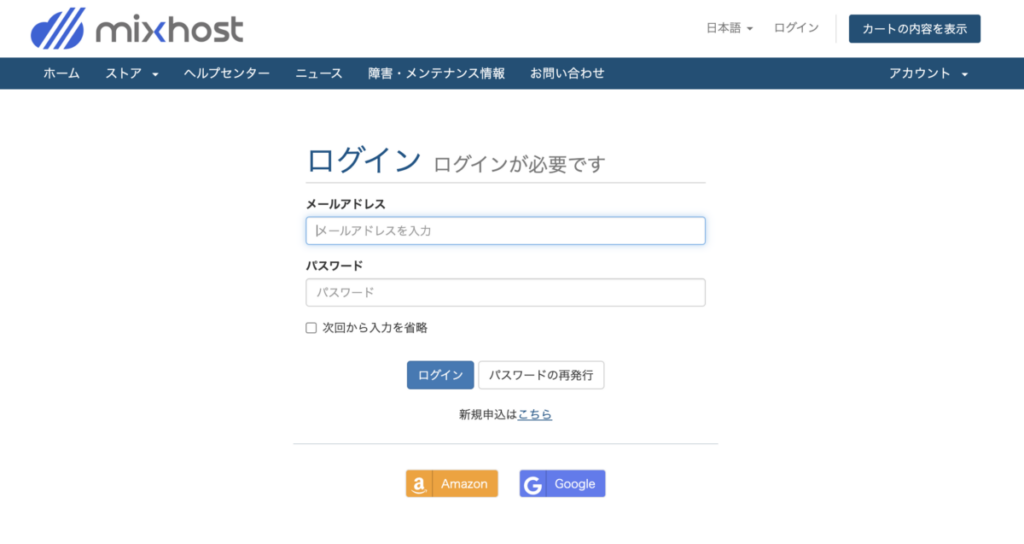Click the 新規申込は text
Screen dimensions: 1024x544
coord(488,414)
